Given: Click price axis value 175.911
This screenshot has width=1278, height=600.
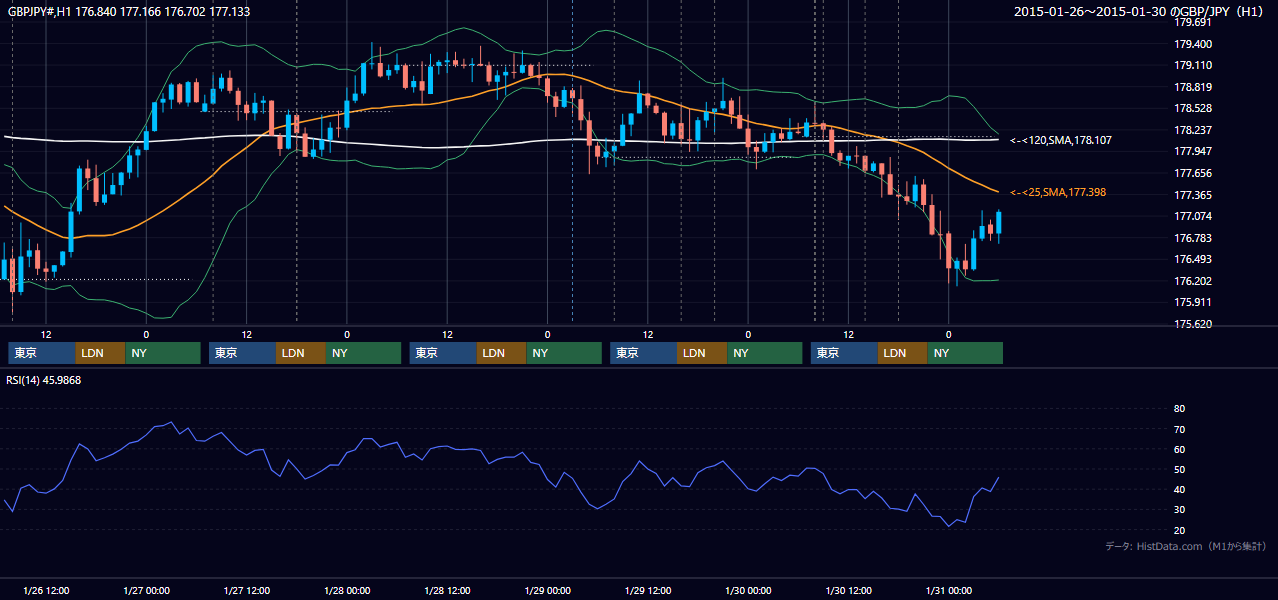Looking at the screenshot, I should 1193,302.
